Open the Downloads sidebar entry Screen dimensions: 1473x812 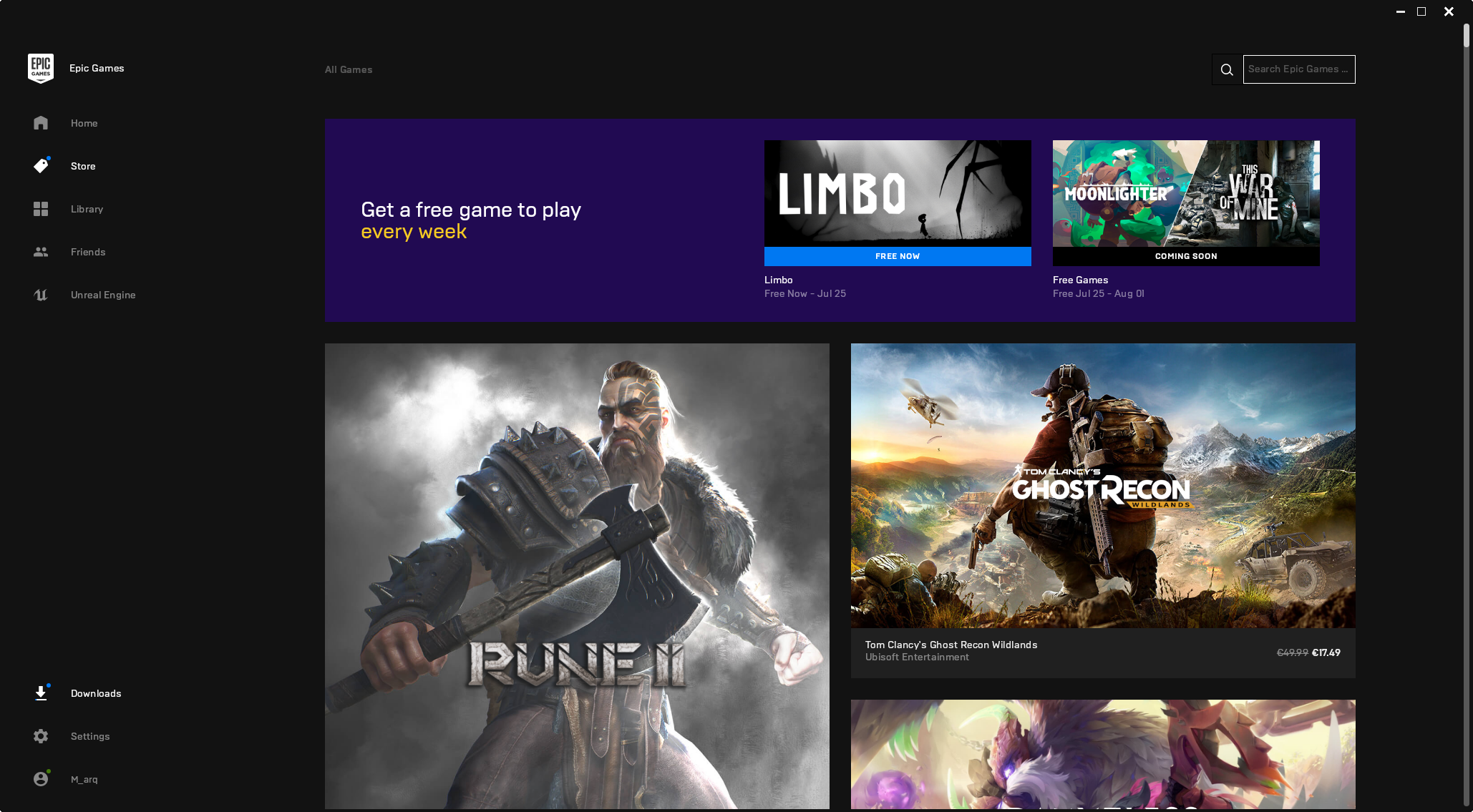[x=96, y=693]
